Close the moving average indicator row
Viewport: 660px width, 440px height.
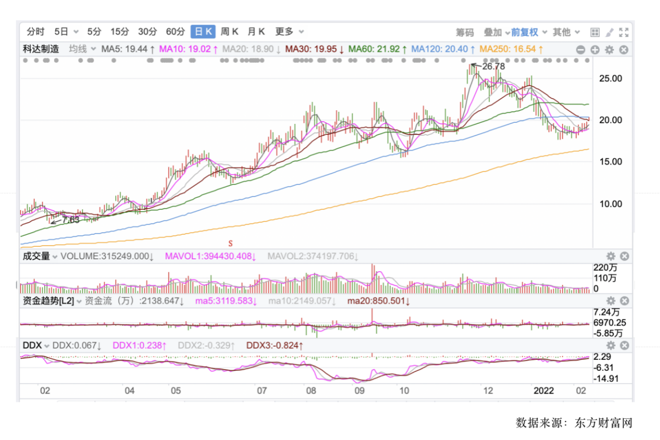pos(624,48)
